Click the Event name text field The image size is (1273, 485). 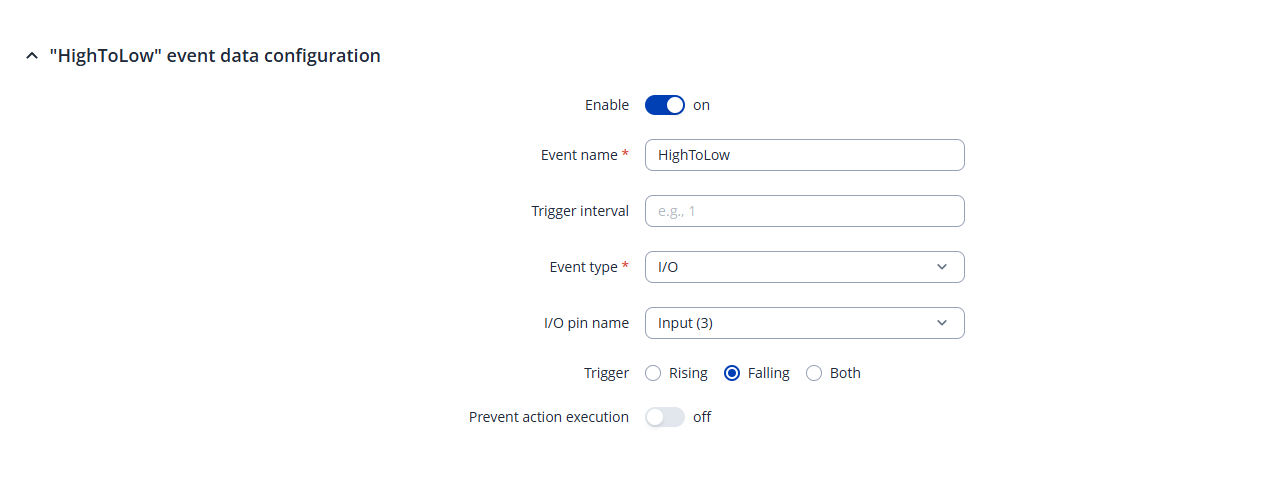(x=804, y=155)
